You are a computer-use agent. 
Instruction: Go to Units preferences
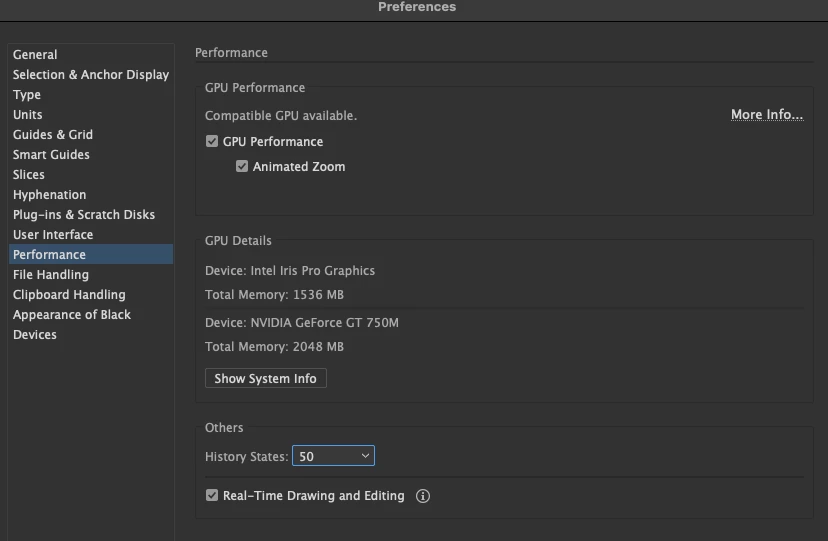(x=28, y=115)
